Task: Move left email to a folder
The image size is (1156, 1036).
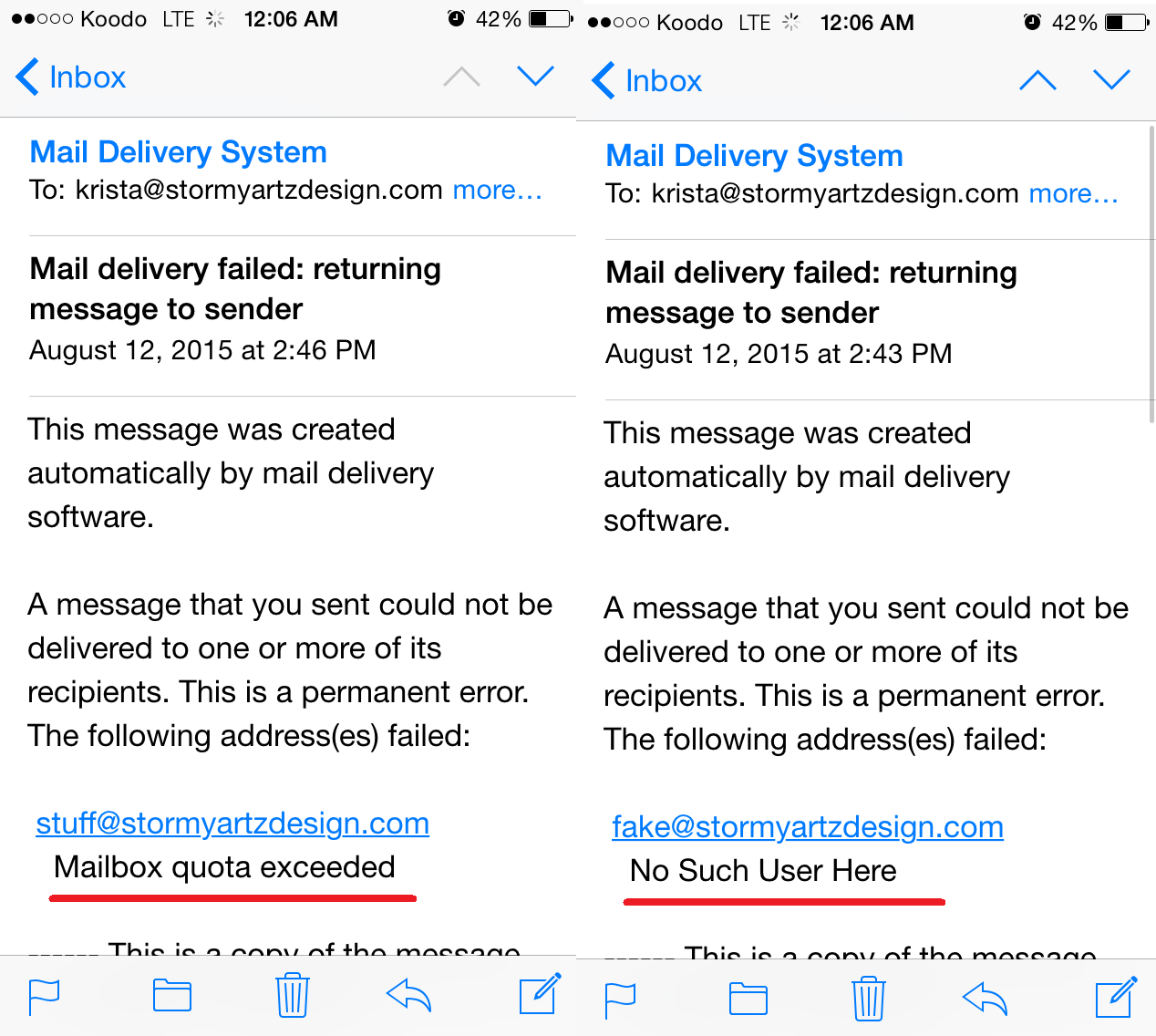Action: (171, 996)
